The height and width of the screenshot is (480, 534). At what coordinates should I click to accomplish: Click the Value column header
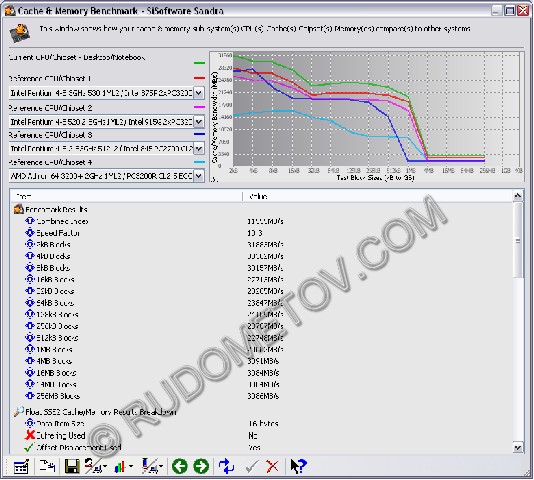coord(377,197)
